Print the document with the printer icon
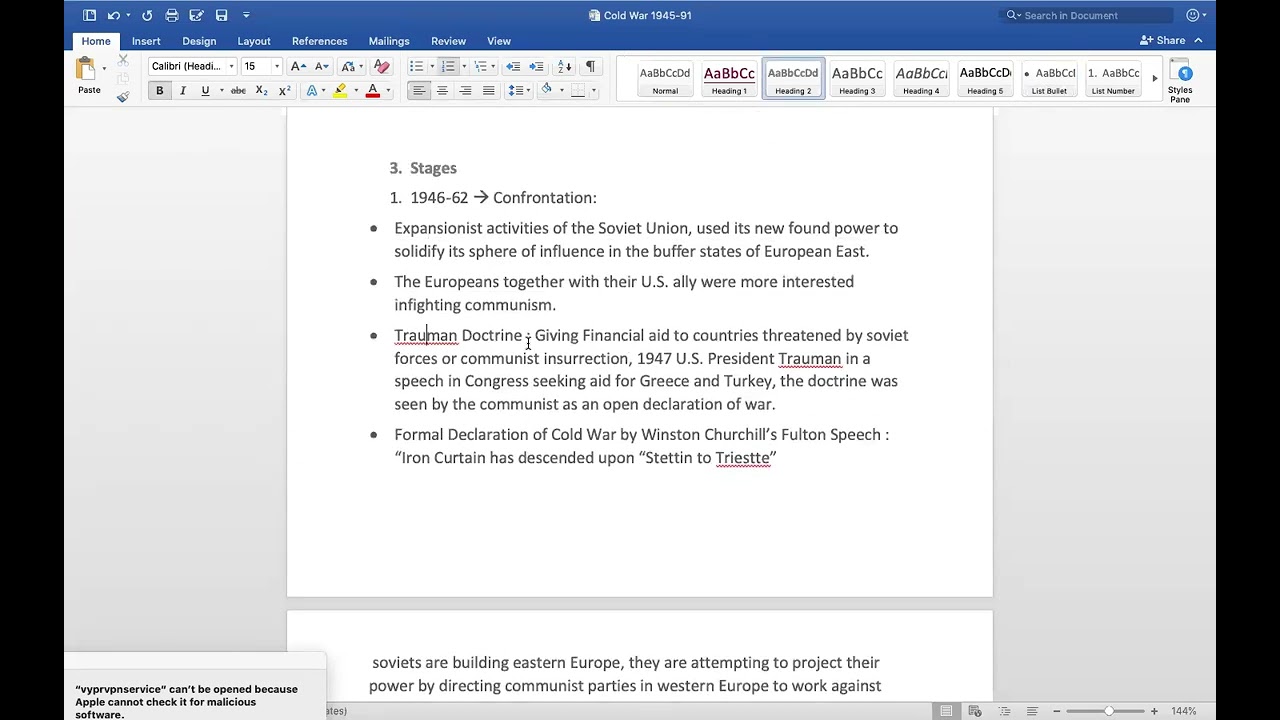This screenshot has width=1280, height=720. [x=172, y=15]
